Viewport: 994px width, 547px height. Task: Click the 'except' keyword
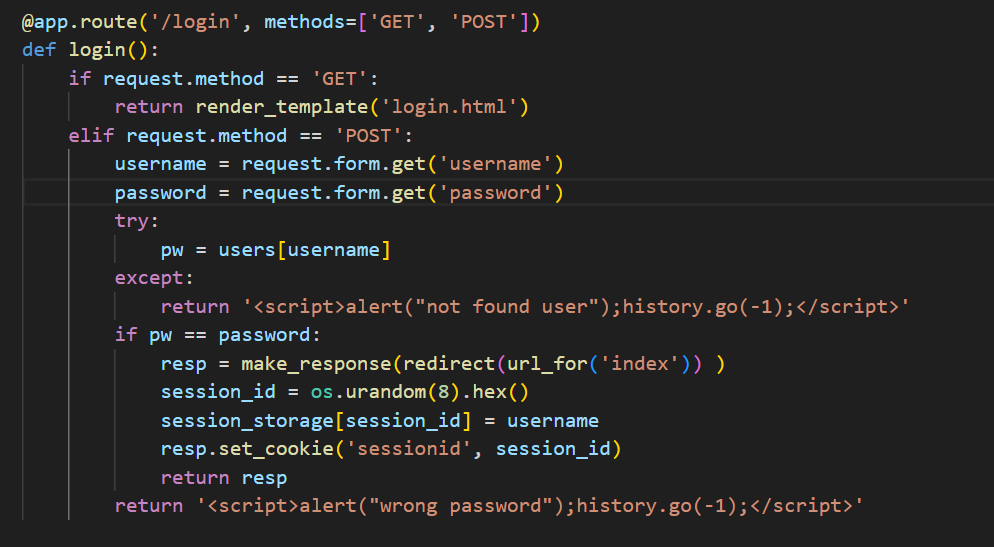149,278
